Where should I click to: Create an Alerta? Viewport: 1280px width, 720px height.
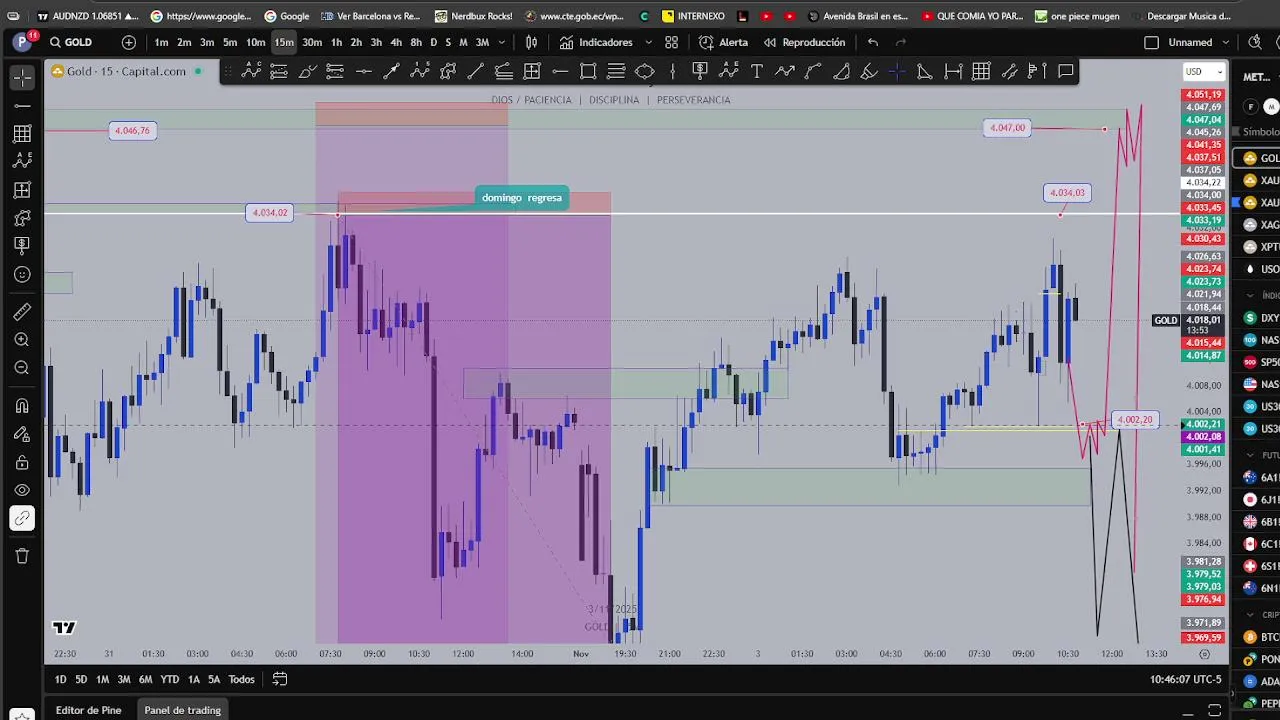(723, 42)
